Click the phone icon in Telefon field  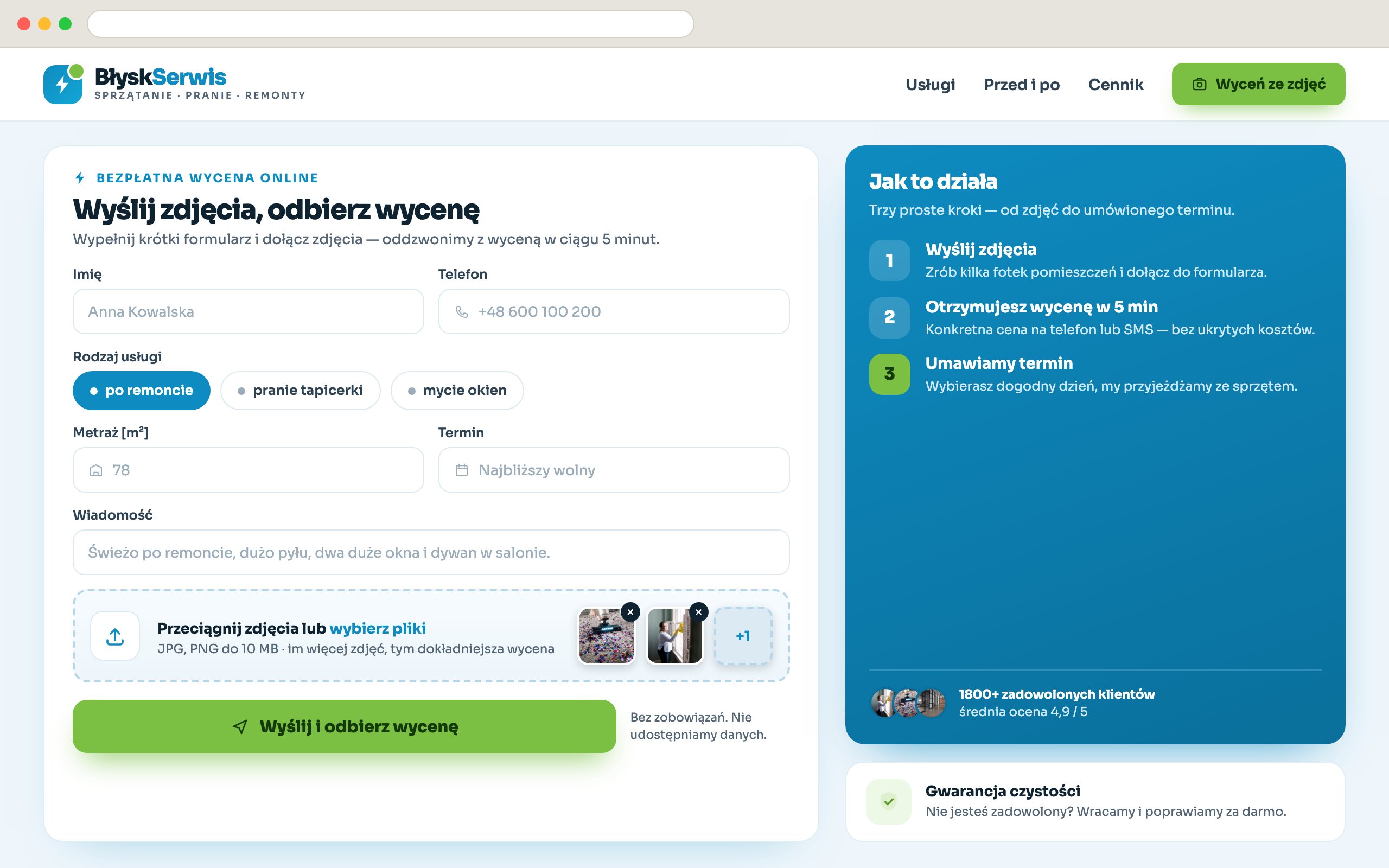tap(462, 312)
